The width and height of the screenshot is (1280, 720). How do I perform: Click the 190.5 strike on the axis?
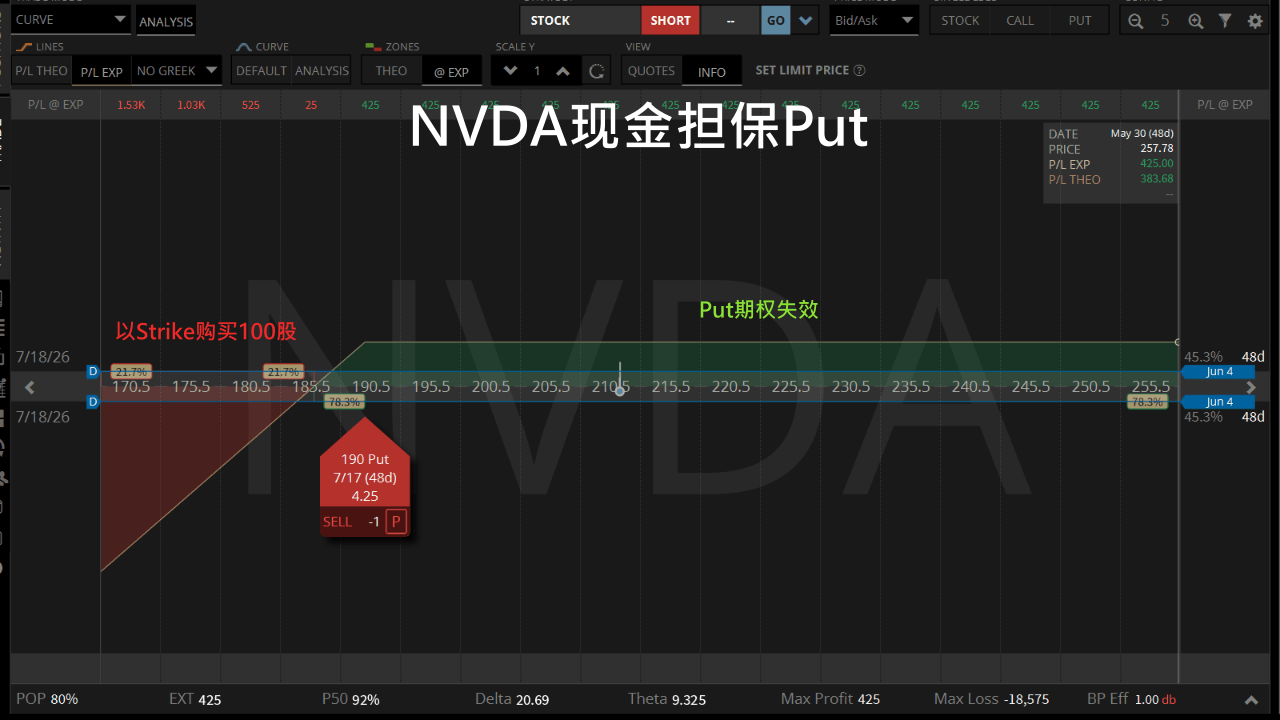pyautogui.click(x=371, y=386)
